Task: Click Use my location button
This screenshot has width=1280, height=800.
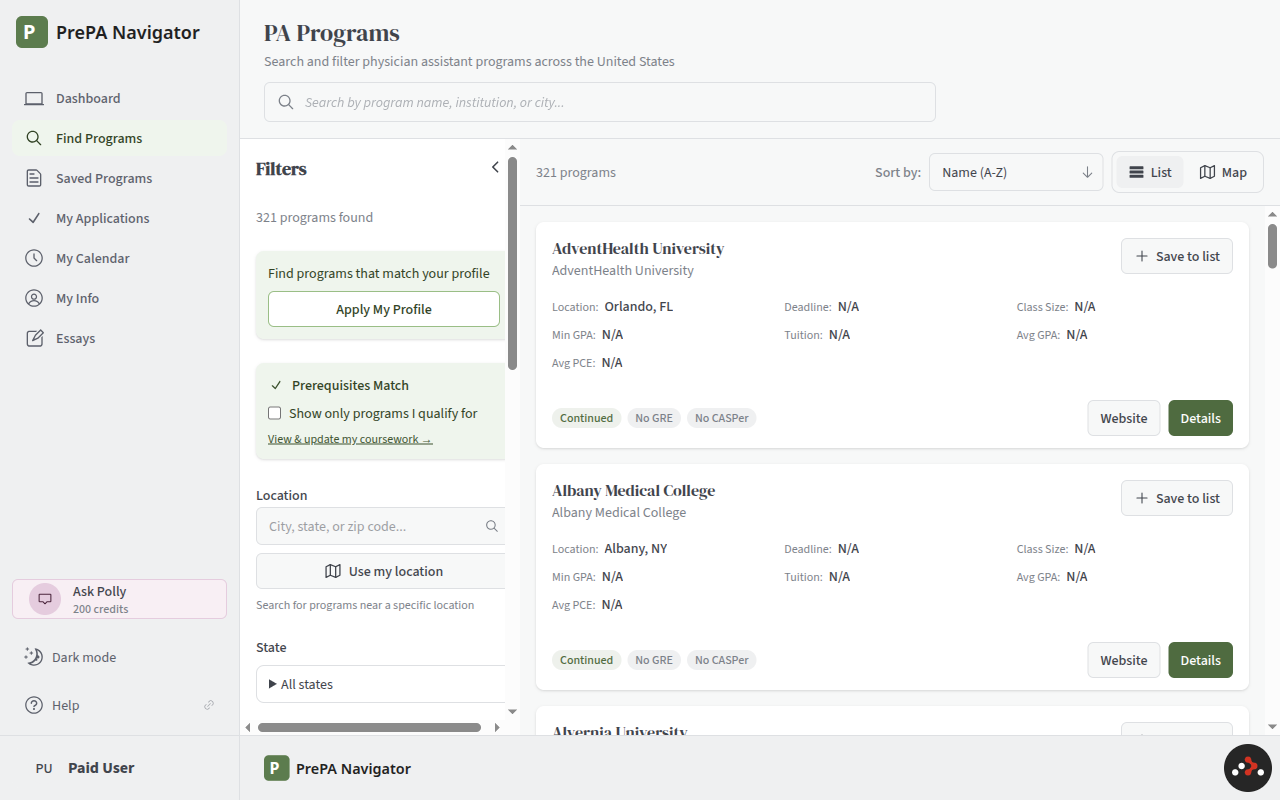Action: (x=381, y=571)
